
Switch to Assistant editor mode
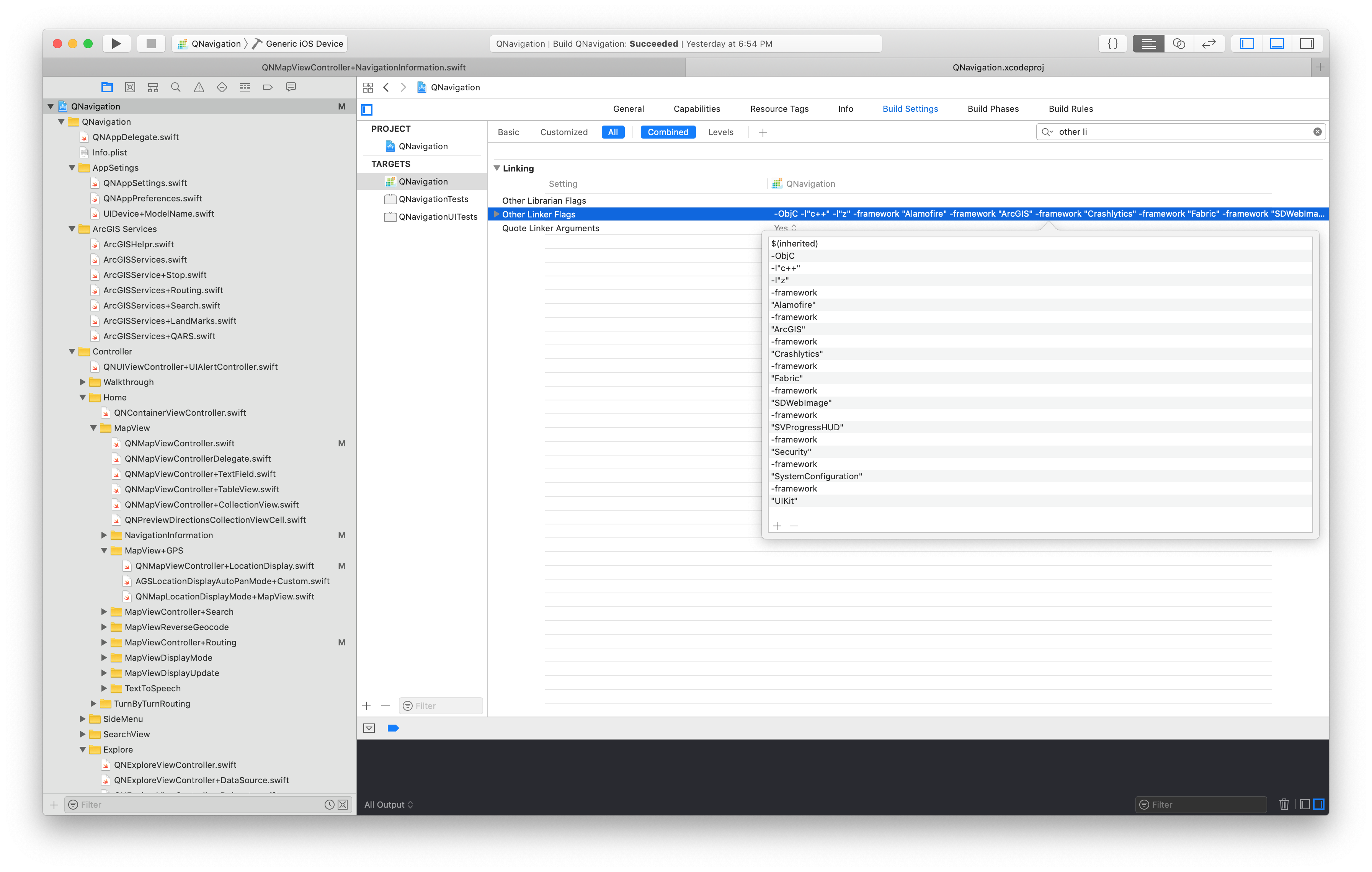1178,44
